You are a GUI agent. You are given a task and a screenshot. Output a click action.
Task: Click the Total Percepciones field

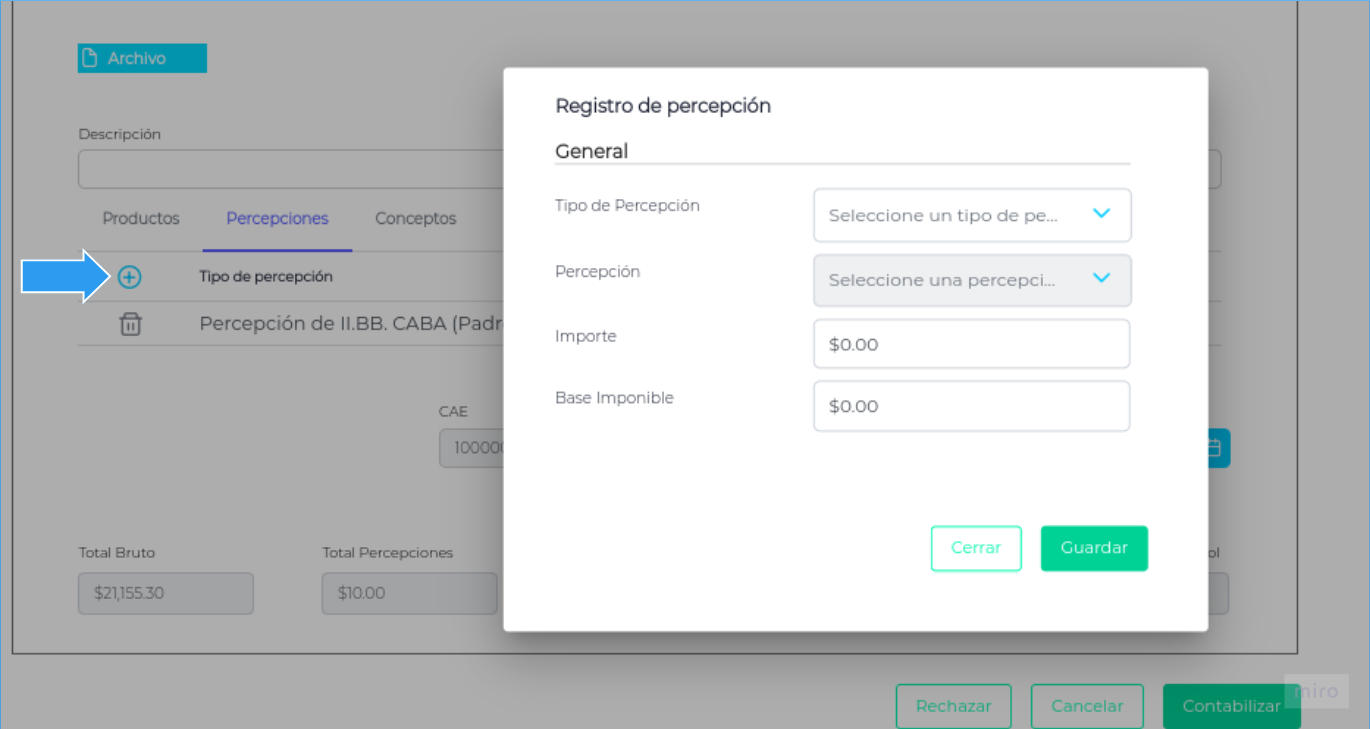pos(409,593)
